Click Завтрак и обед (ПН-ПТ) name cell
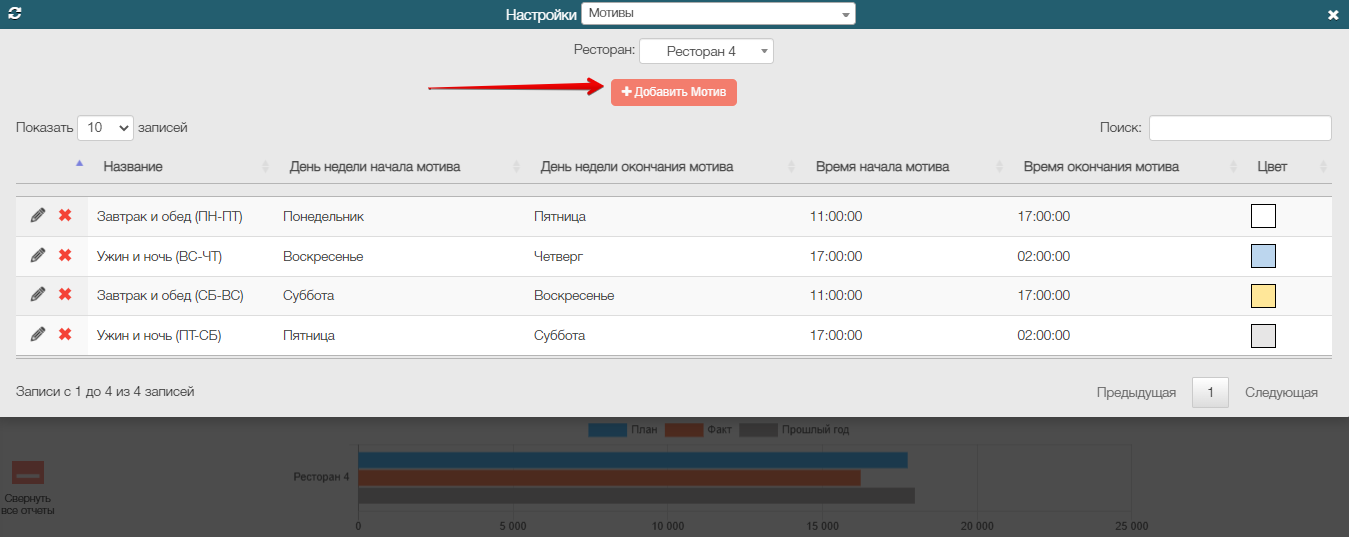1349x537 pixels. [x=170, y=216]
